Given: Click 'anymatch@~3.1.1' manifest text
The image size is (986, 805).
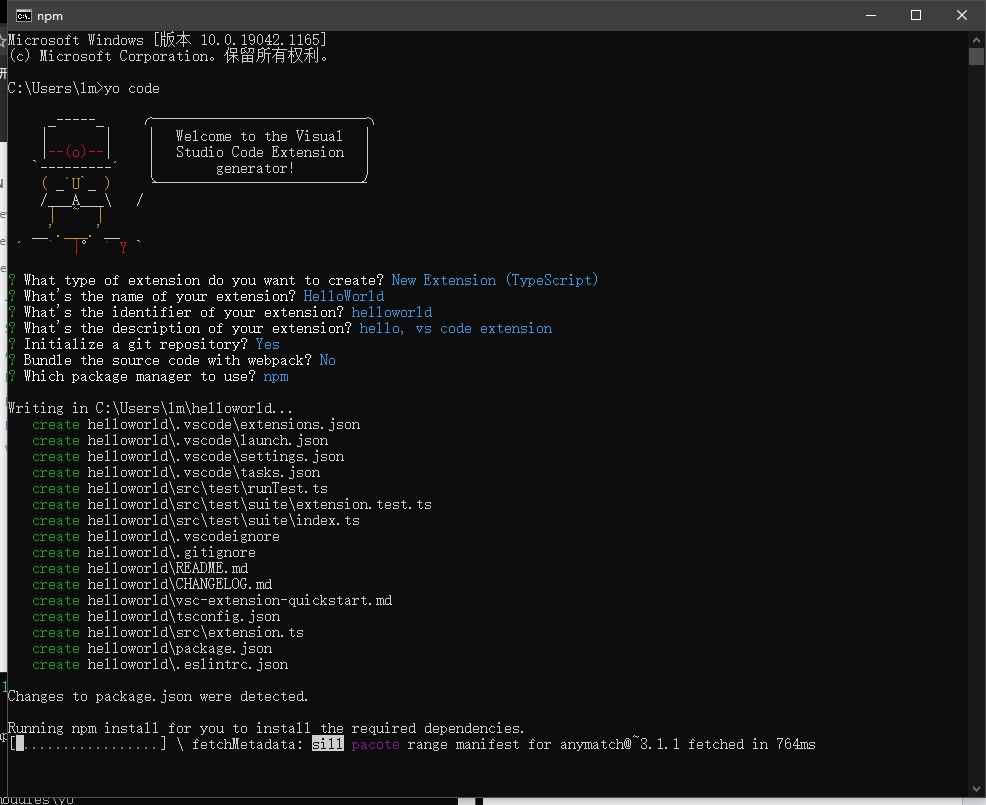Looking at the screenshot, I should pos(620,745).
